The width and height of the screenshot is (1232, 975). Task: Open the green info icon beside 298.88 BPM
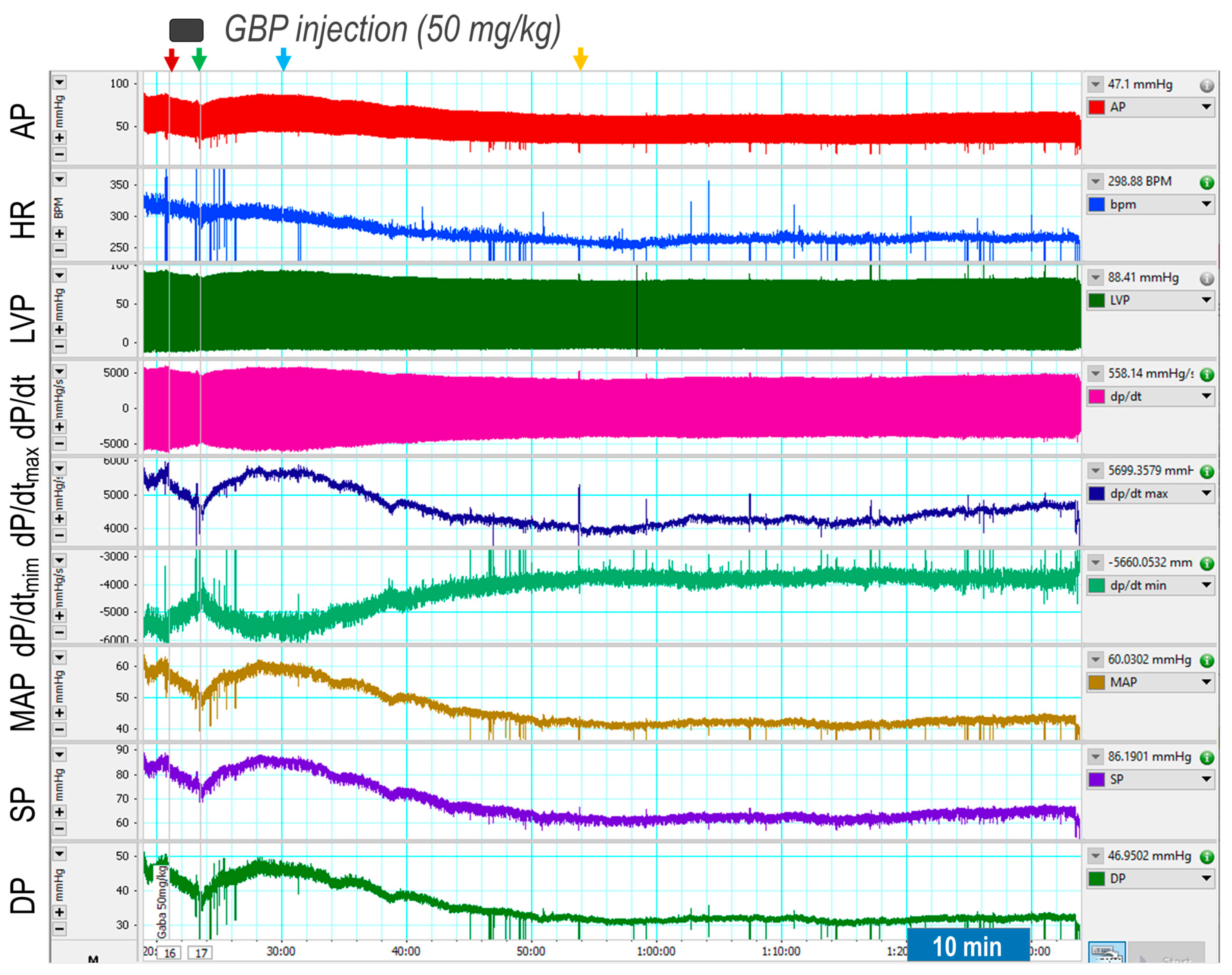[x=1206, y=183]
